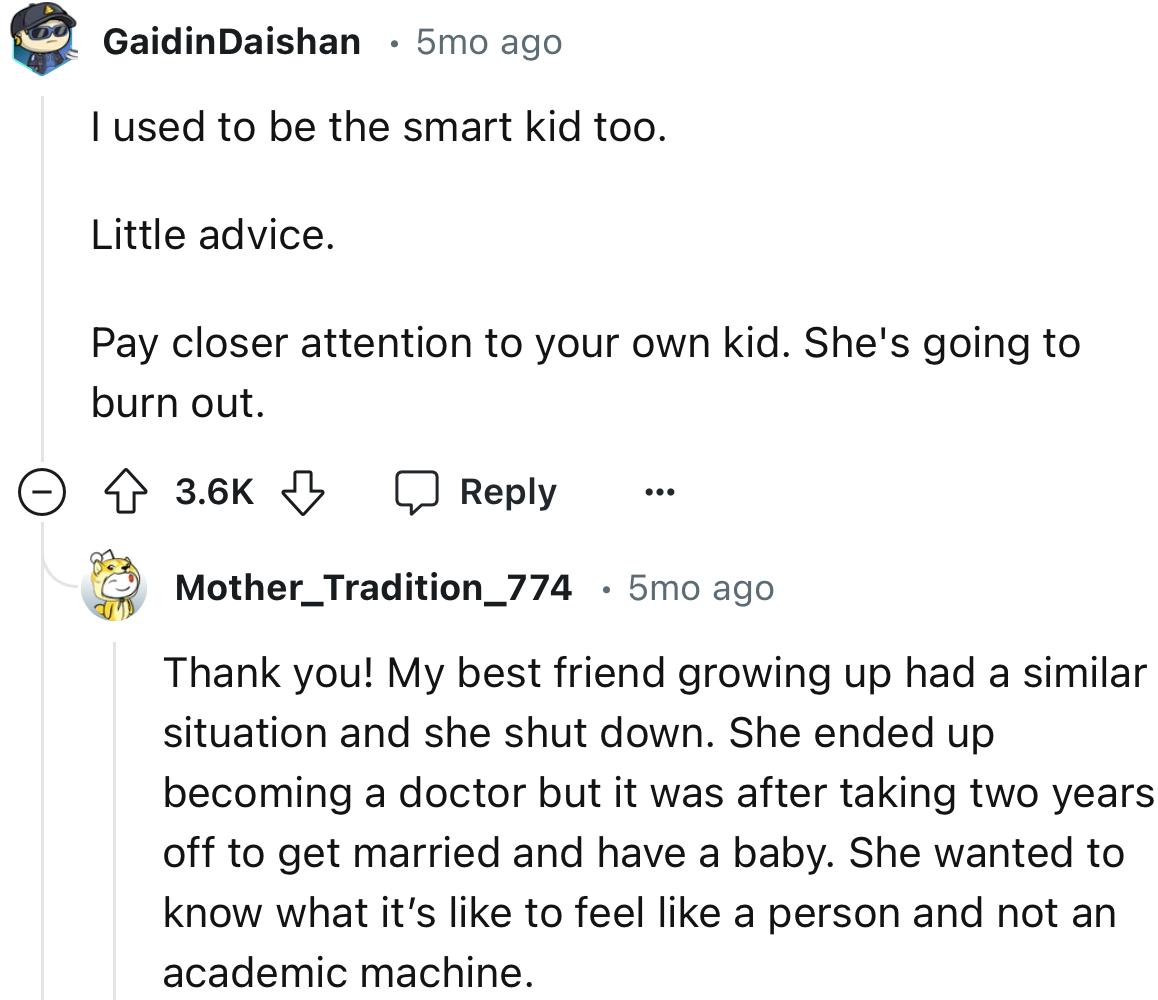Click the 3.6K vote count

click(212, 491)
